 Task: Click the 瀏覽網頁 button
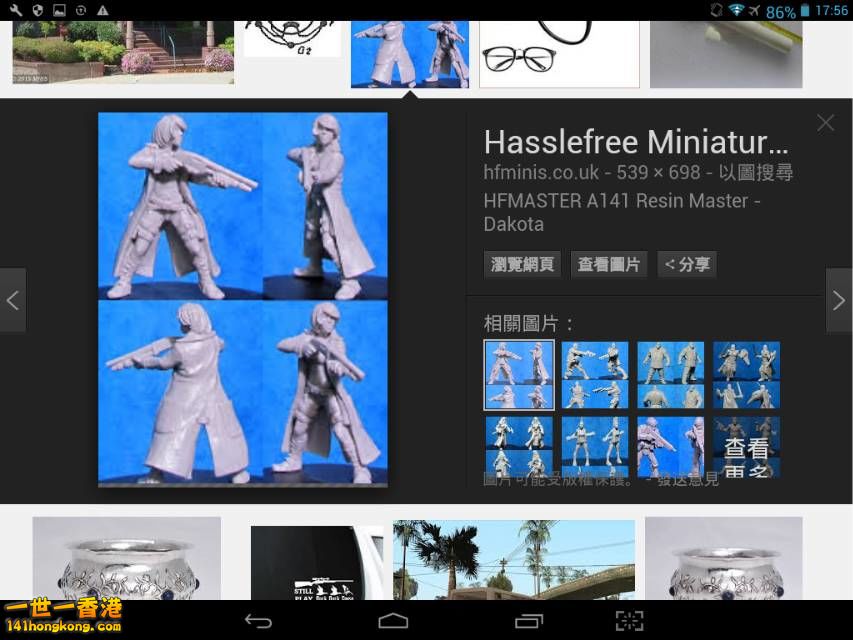coord(522,264)
